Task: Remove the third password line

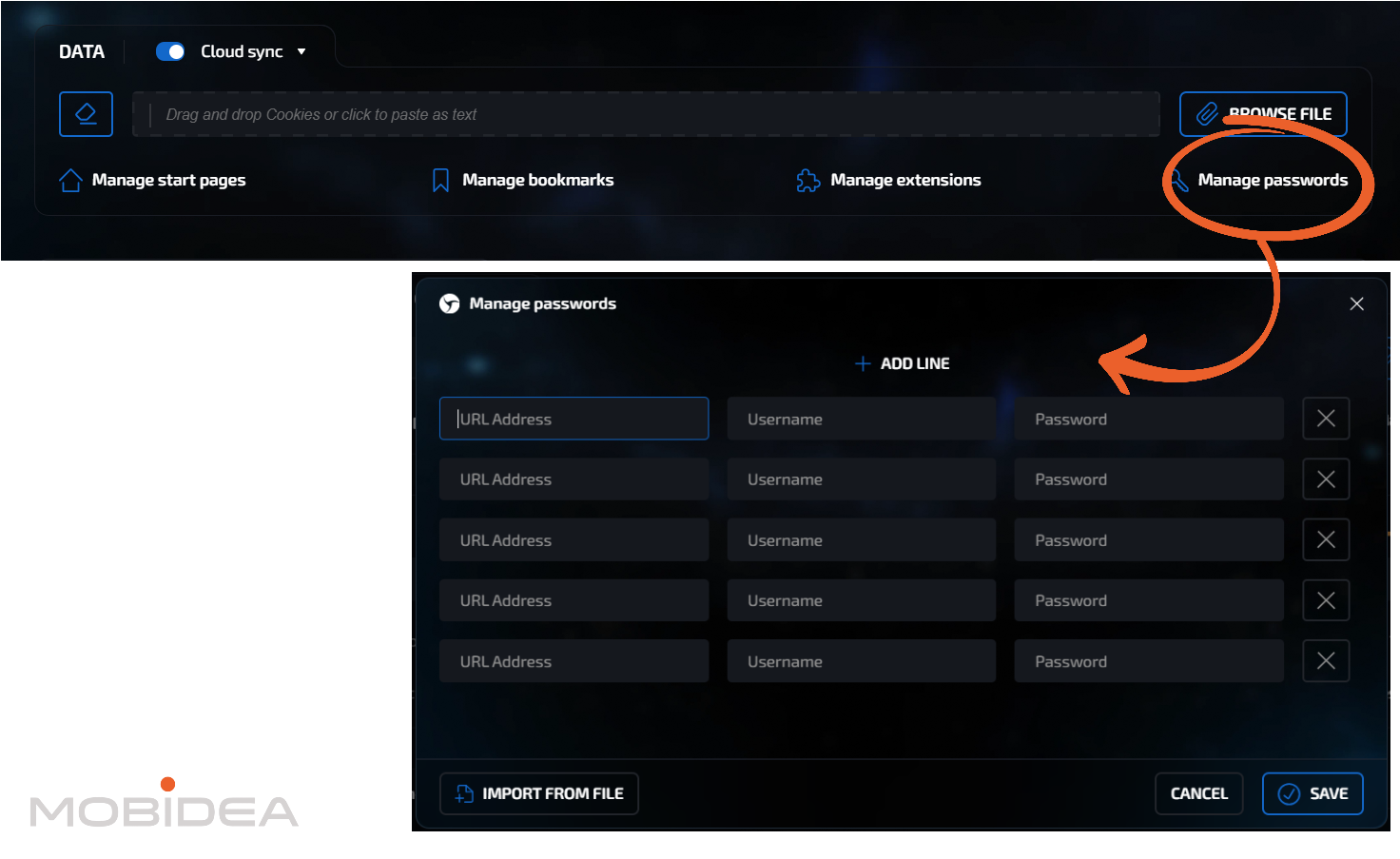Action: 1326,540
